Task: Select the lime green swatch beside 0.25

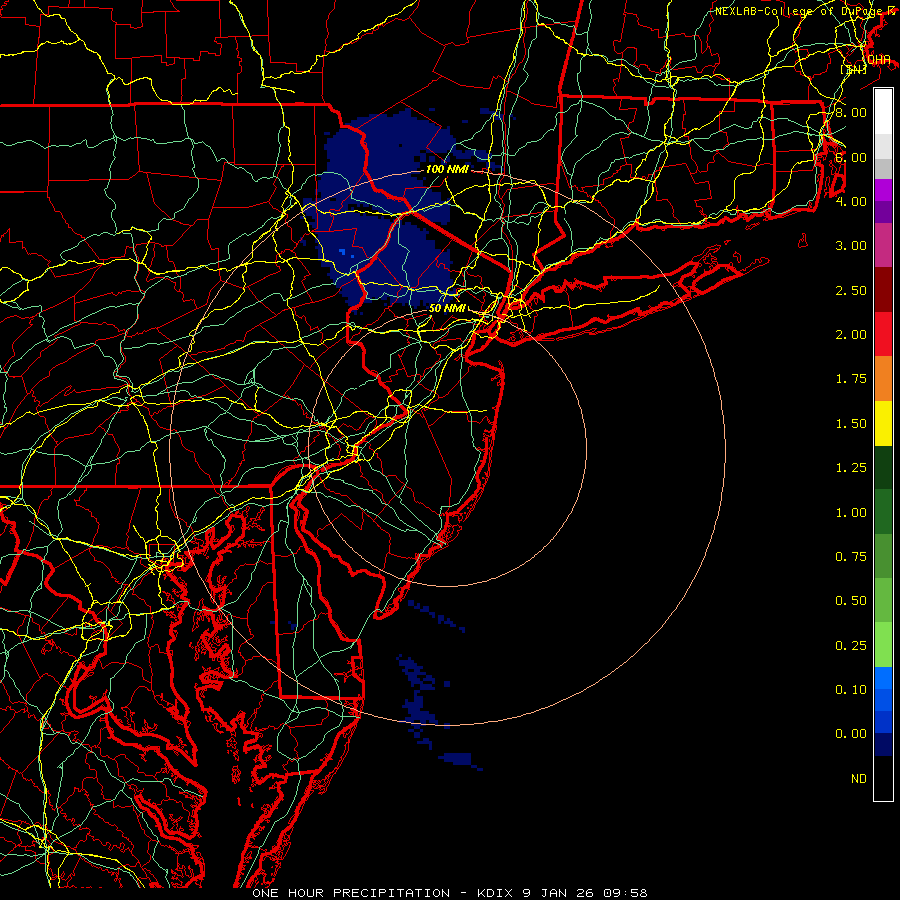Action: tap(883, 645)
